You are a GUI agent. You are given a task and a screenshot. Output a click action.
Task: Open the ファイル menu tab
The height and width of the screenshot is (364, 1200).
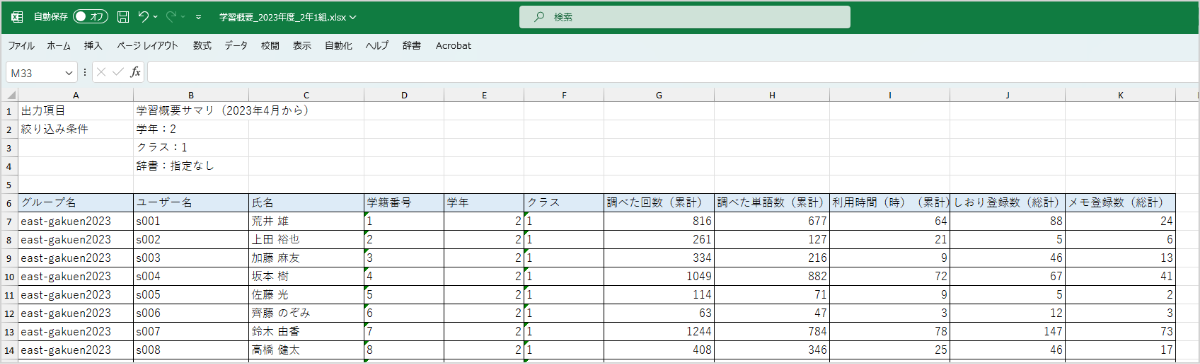(21, 46)
